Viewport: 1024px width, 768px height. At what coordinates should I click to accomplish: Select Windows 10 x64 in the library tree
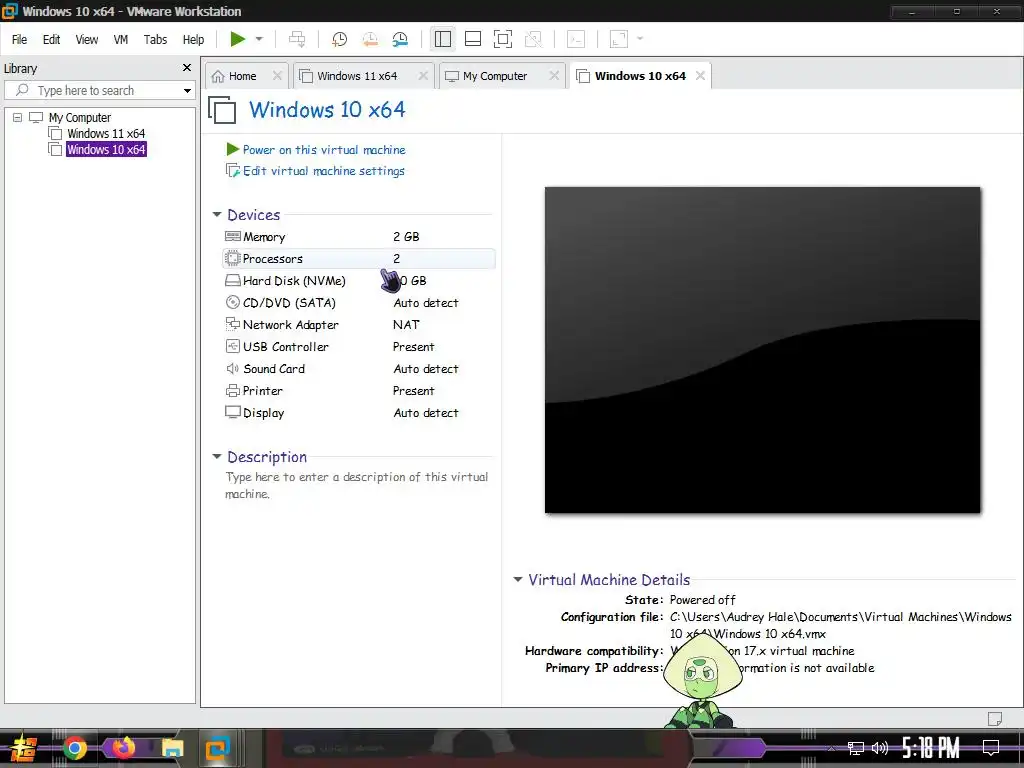(x=106, y=150)
